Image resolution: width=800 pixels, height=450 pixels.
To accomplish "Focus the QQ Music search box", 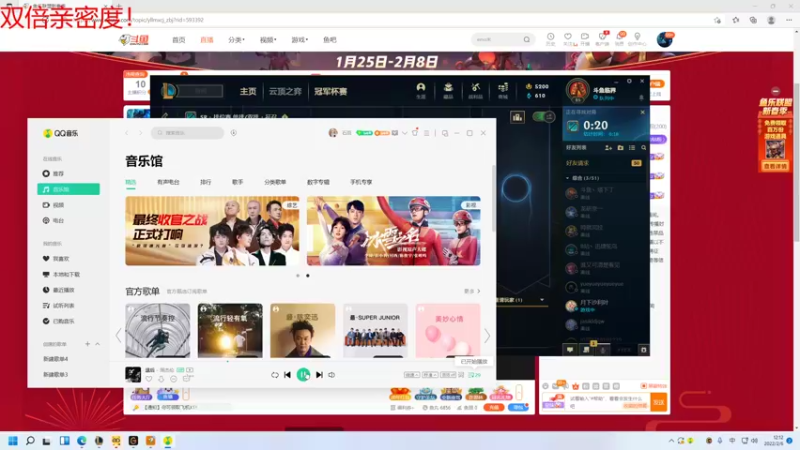I will pyautogui.click(x=187, y=133).
